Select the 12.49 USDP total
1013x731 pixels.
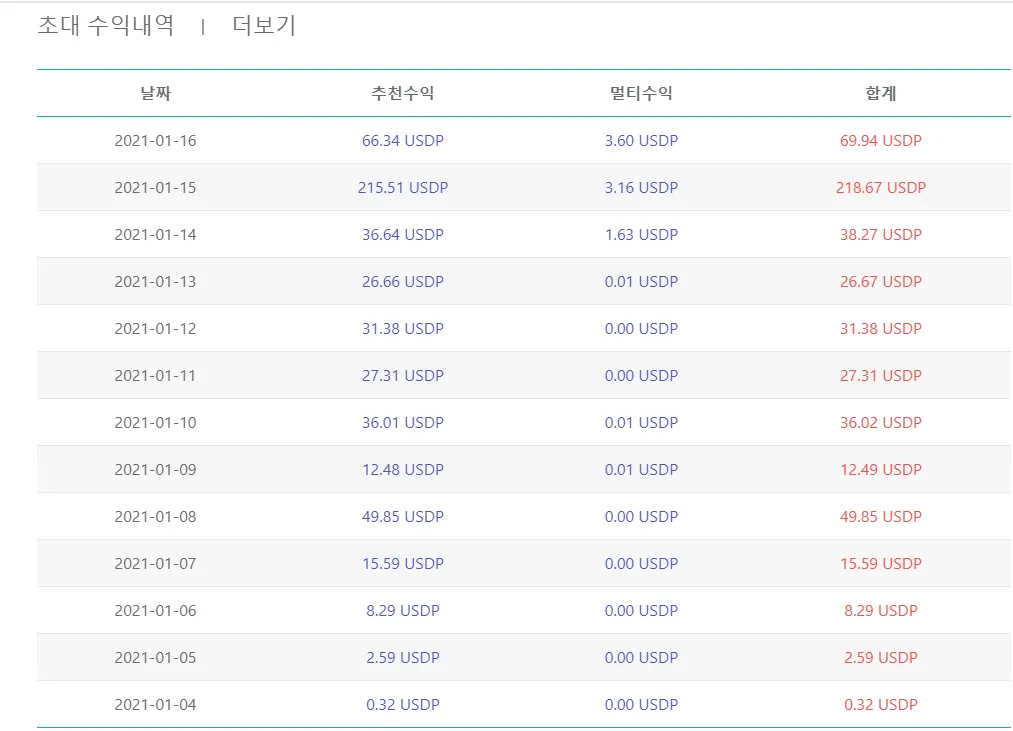(881, 470)
